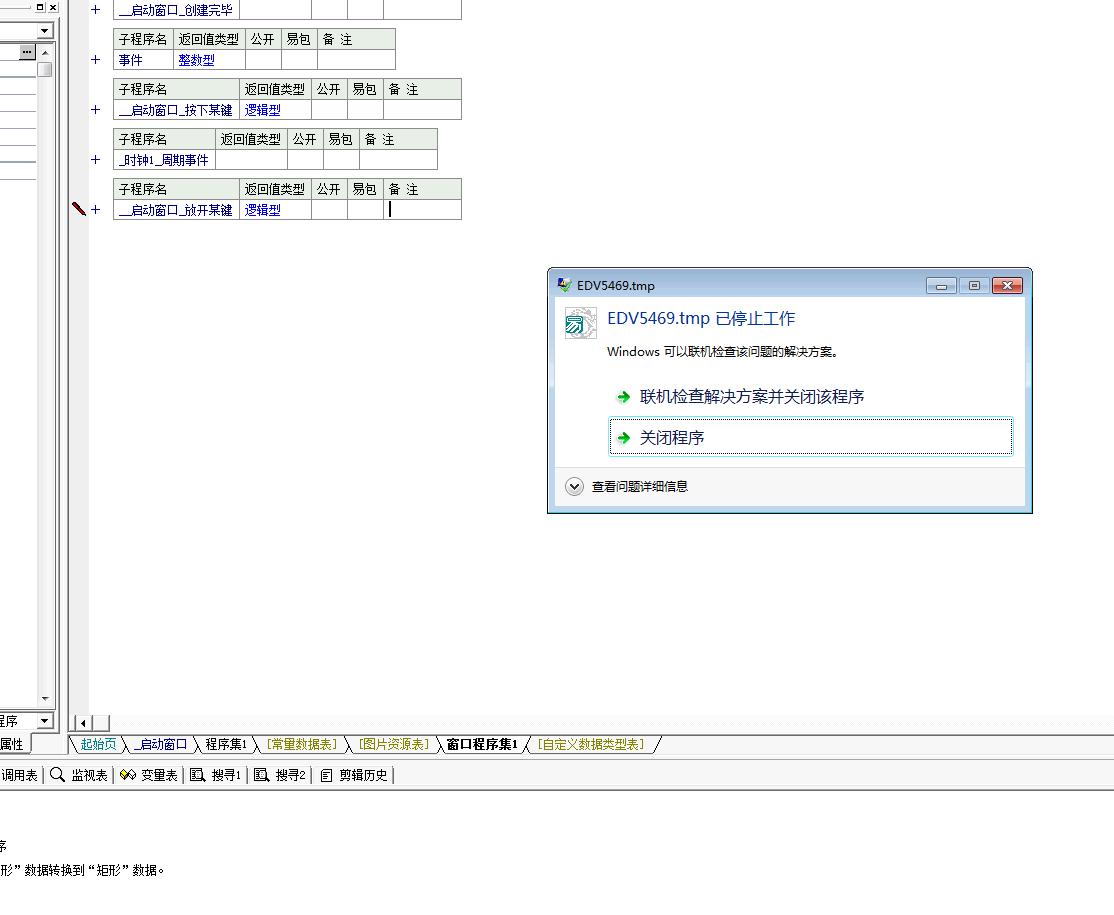The image size is (1114, 915).
Task: Click the _时钟1_周期事件 name cell
Action: (x=164, y=160)
